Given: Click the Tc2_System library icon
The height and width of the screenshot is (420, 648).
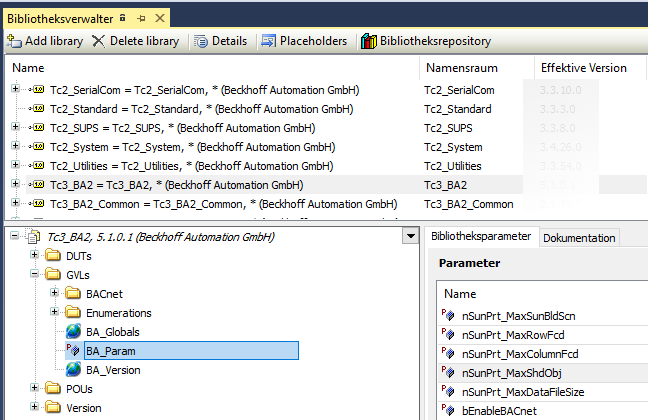Looking at the screenshot, I should click(37, 146).
